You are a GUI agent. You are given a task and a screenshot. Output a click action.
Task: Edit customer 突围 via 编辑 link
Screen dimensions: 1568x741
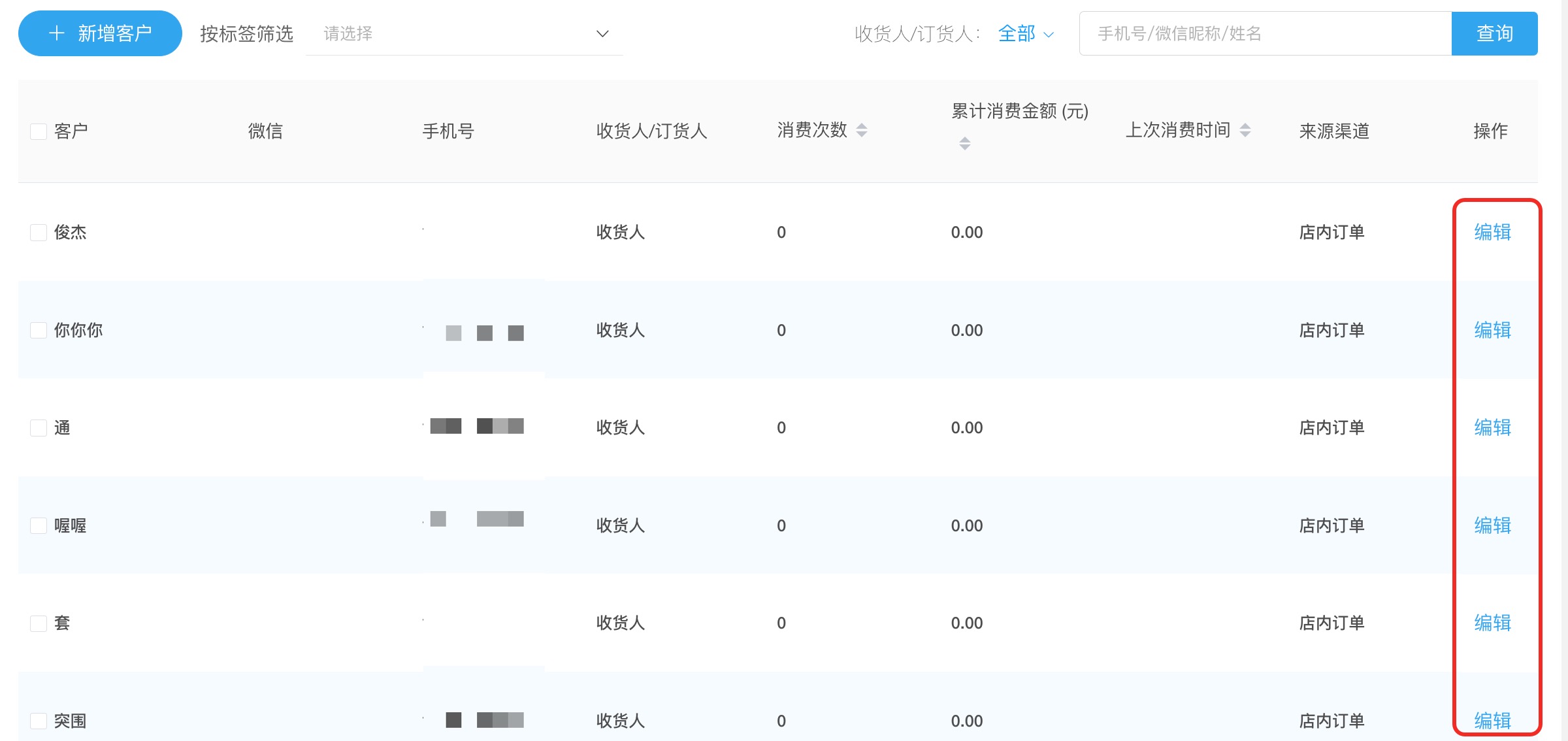coord(1492,721)
